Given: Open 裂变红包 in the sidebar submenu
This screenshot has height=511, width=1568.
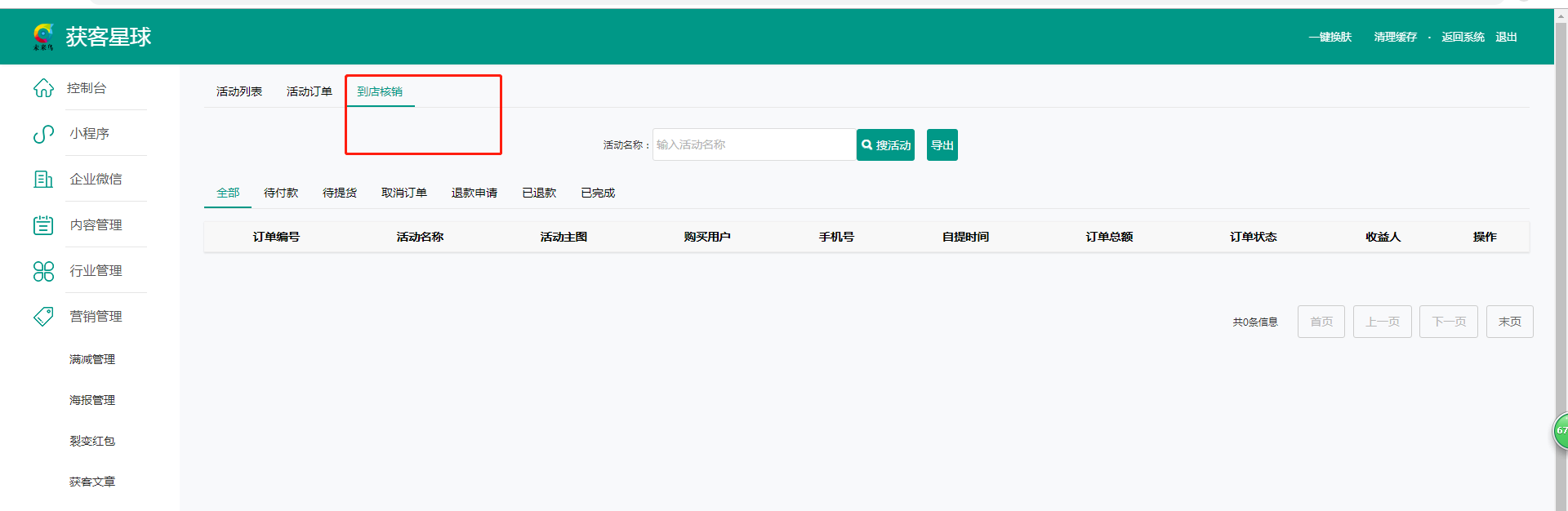Looking at the screenshot, I should point(92,441).
